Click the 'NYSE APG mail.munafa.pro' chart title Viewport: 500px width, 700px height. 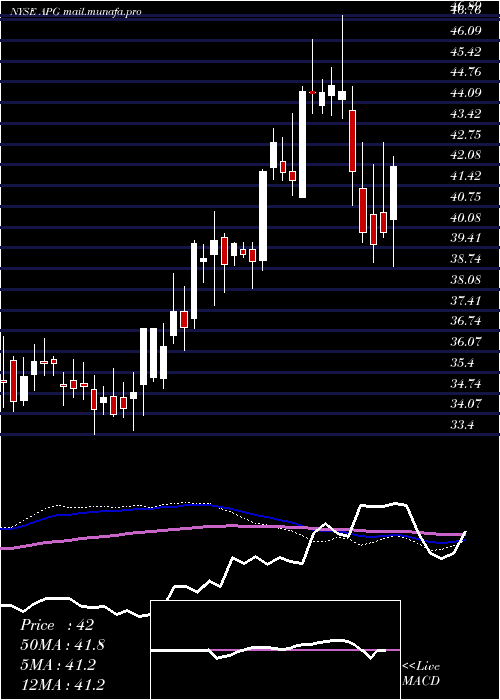[x=77, y=12]
